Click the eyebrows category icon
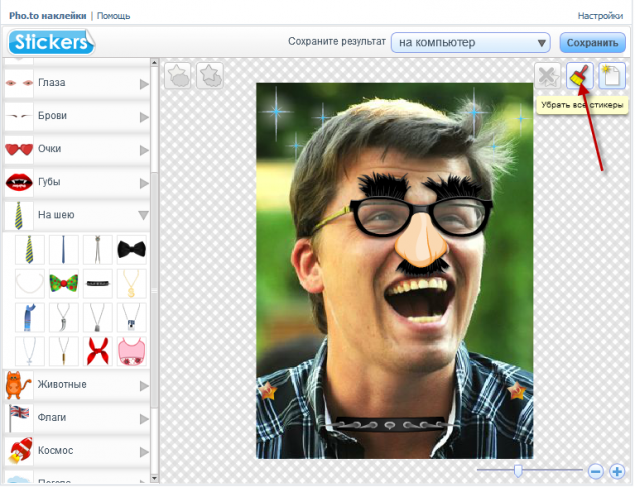 pyautogui.click(x=19, y=116)
